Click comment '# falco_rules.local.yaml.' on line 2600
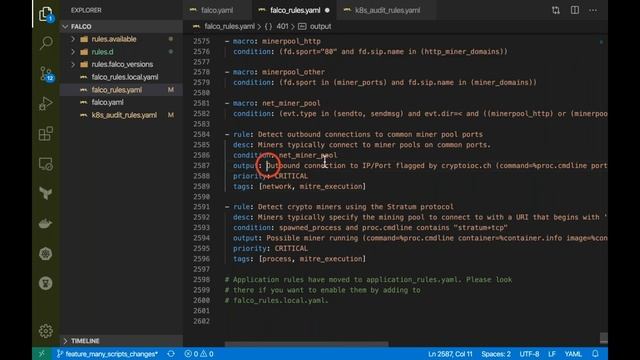 [276, 300]
